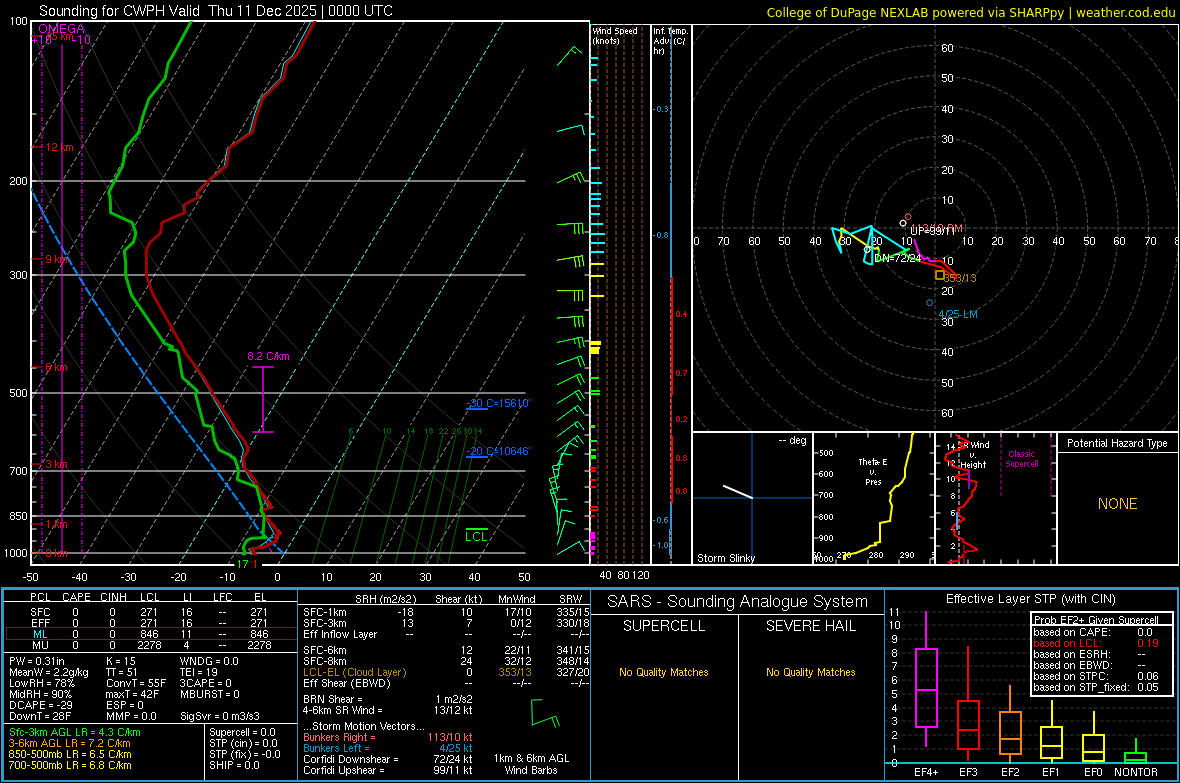Click the "EF2" axis label

pos(1010,772)
